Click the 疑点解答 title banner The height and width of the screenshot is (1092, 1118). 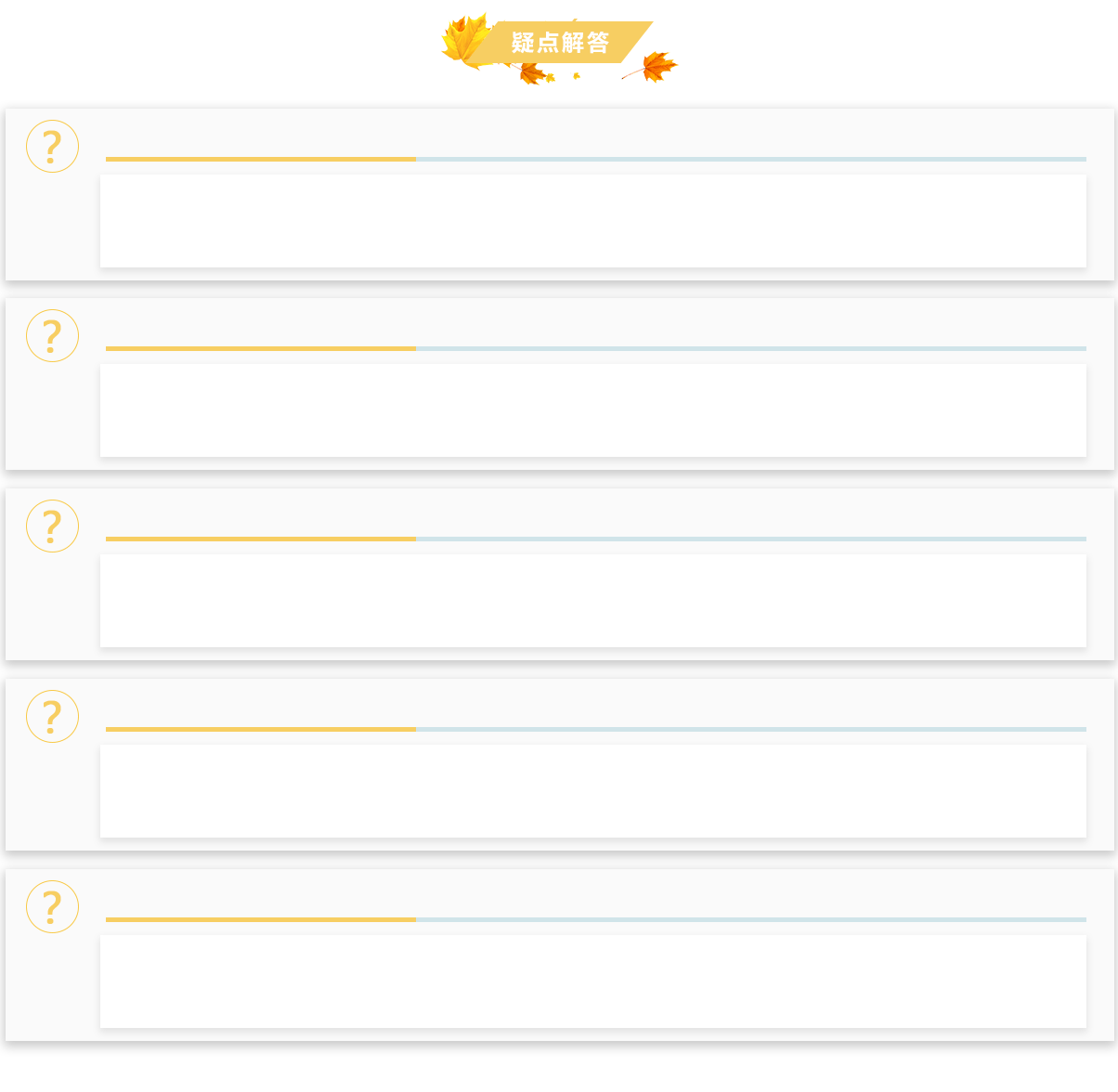(x=561, y=43)
